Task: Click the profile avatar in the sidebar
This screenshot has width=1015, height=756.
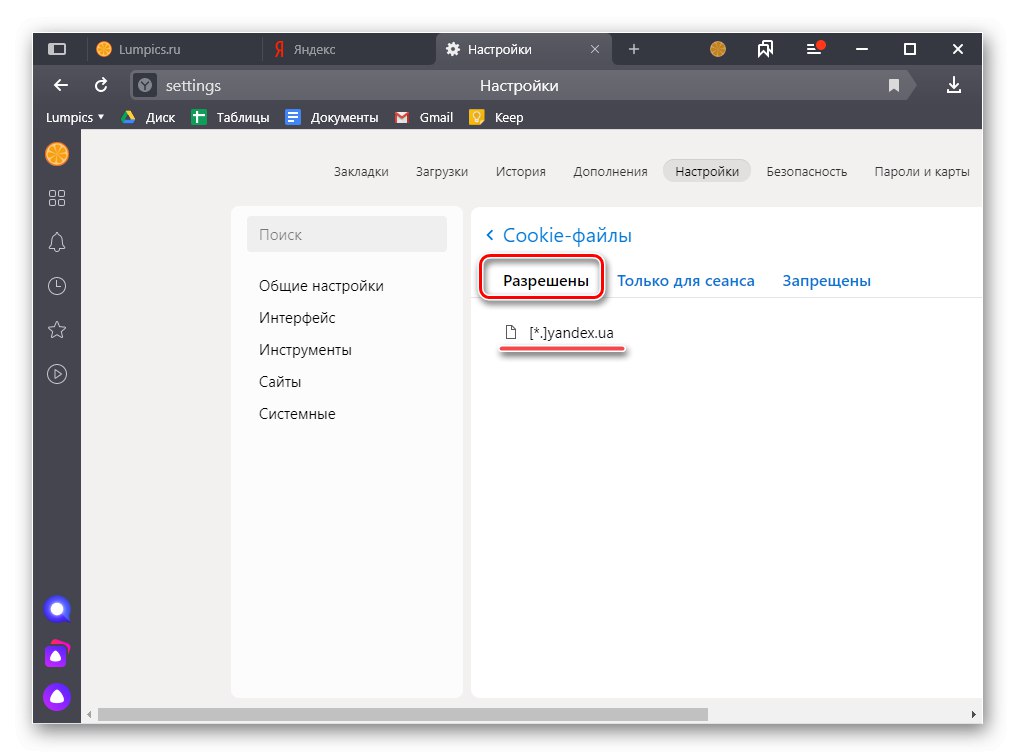Action: point(57,154)
